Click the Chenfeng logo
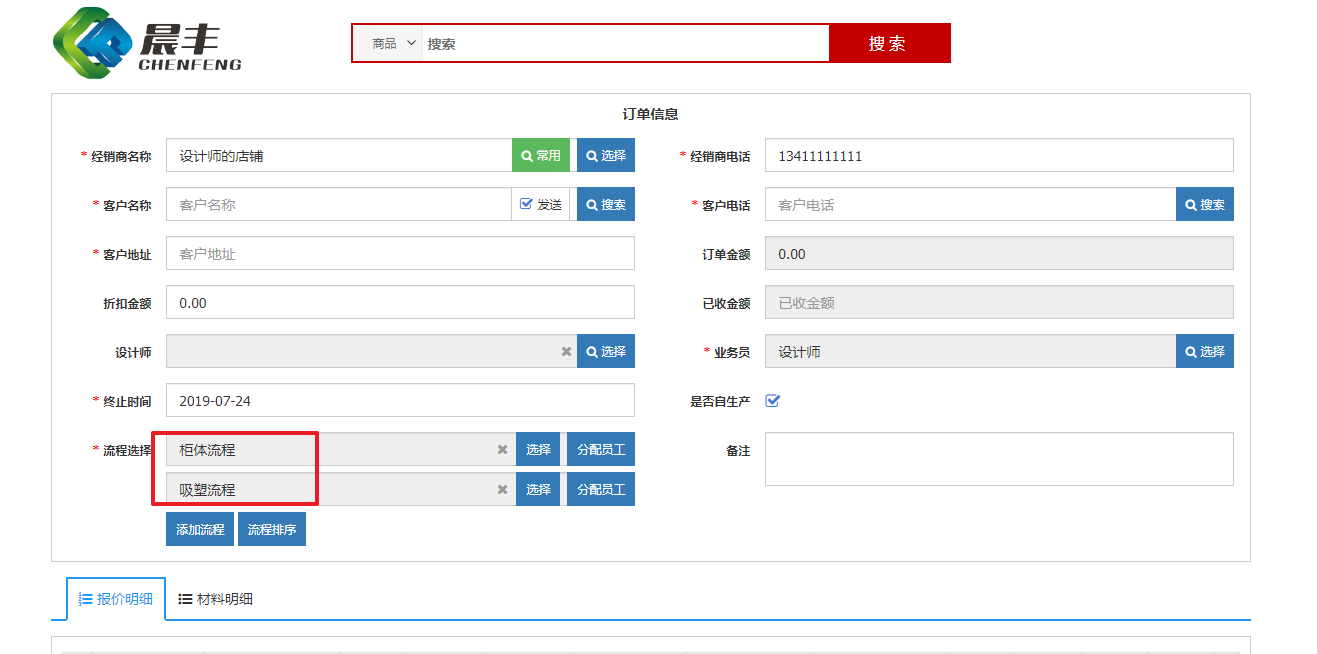The height and width of the screenshot is (654, 1317). click(x=147, y=45)
